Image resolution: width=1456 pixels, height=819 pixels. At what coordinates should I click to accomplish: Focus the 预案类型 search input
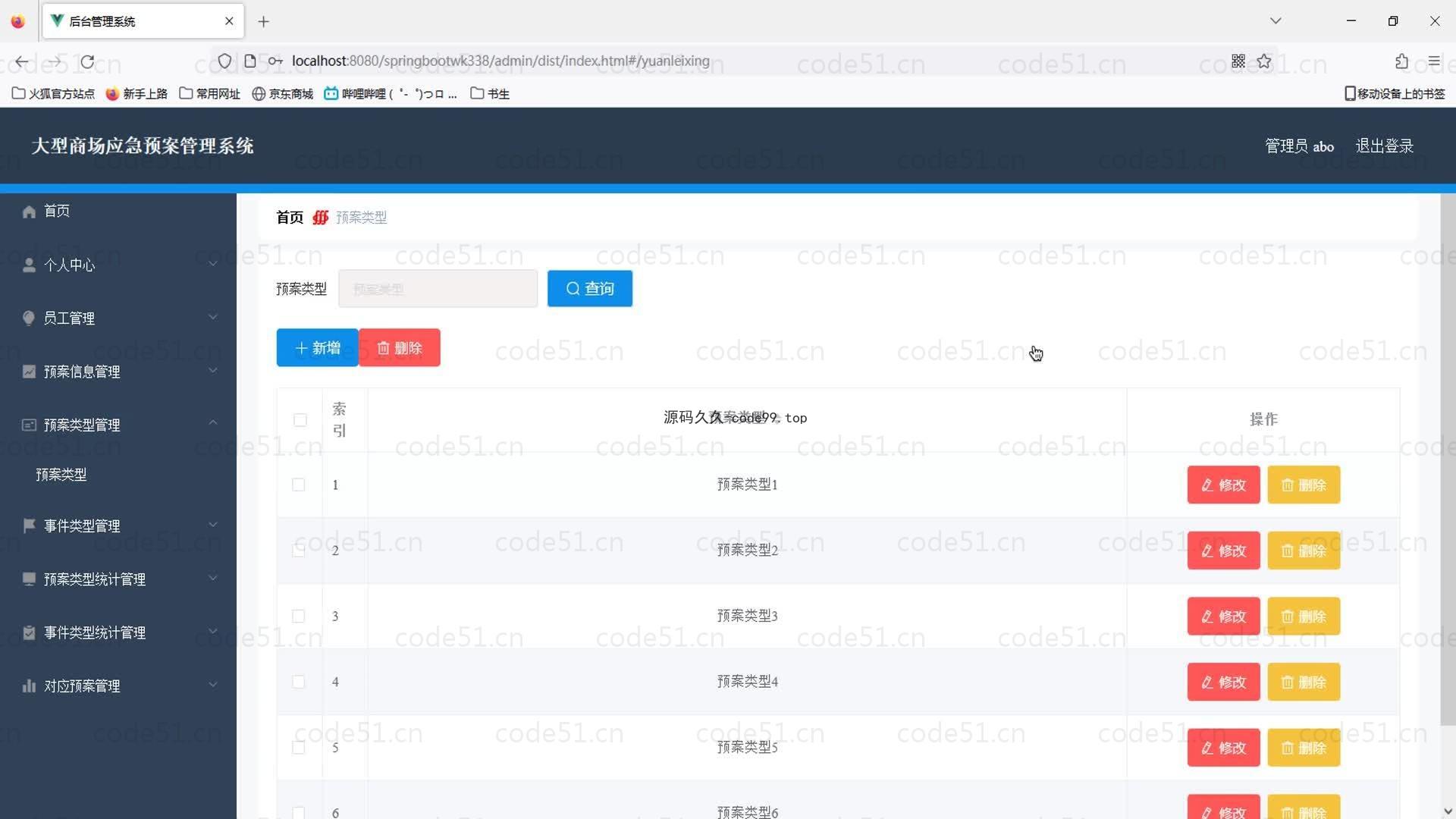(x=438, y=289)
